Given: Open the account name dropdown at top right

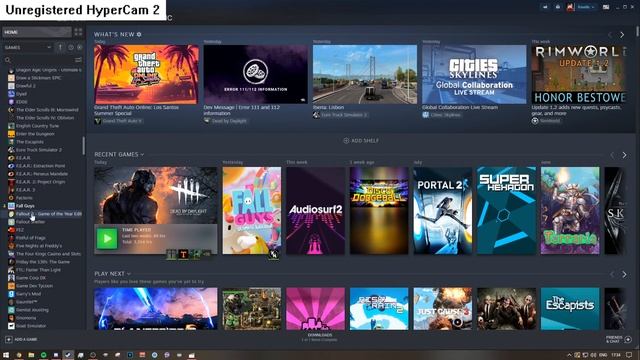Looking at the screenshot, I should [586, 7].
